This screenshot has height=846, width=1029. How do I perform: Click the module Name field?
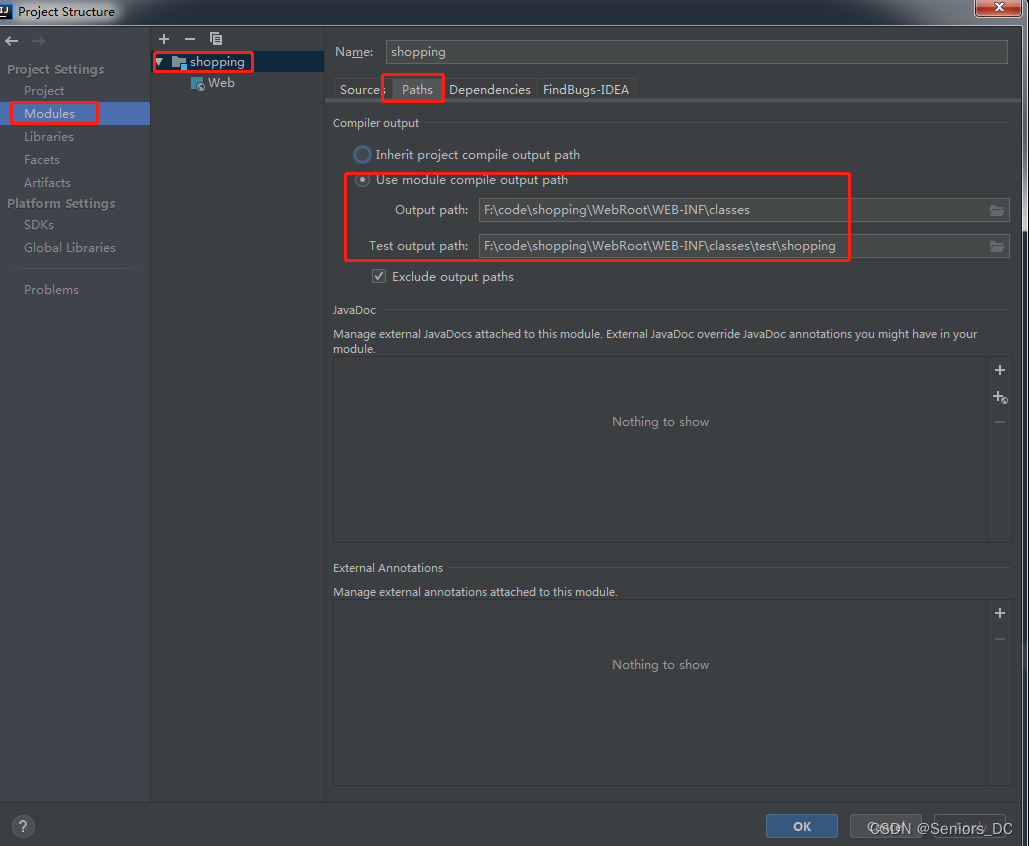(x=696, y=52)
